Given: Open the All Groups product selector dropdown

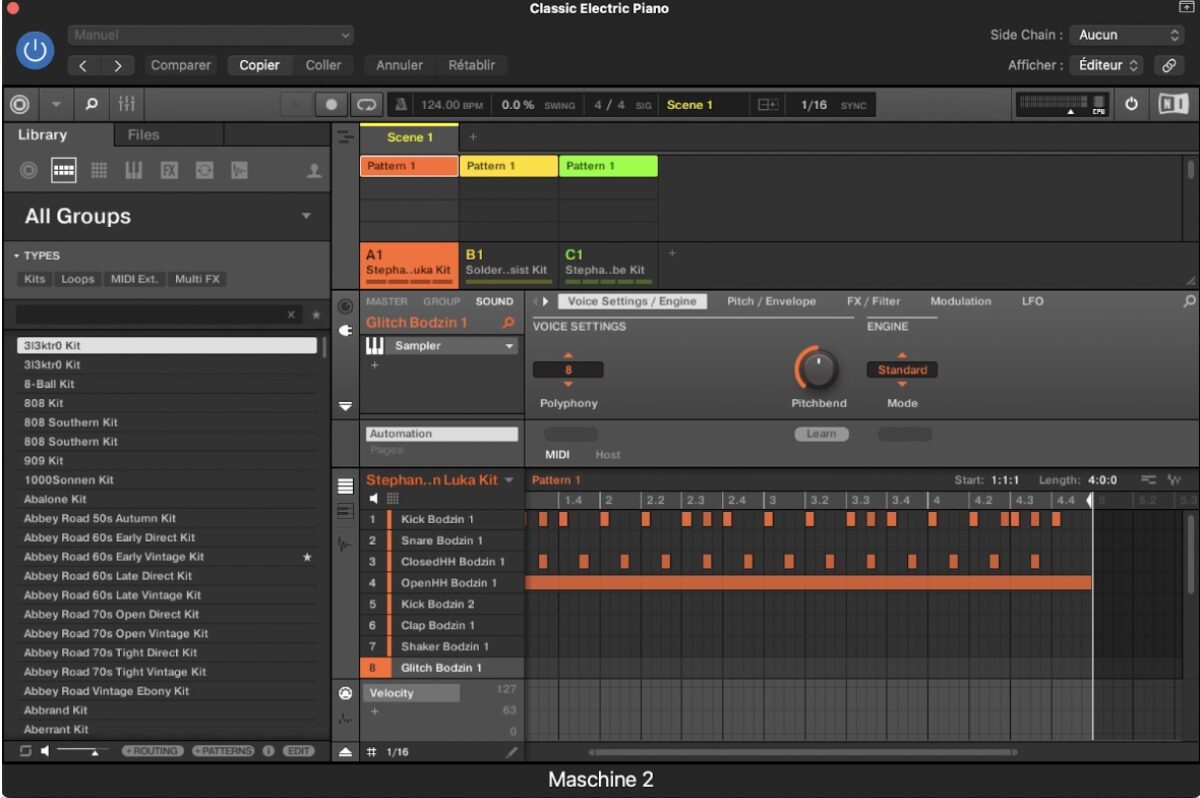Looking at the screenshot, I should (x=306, y=216).
